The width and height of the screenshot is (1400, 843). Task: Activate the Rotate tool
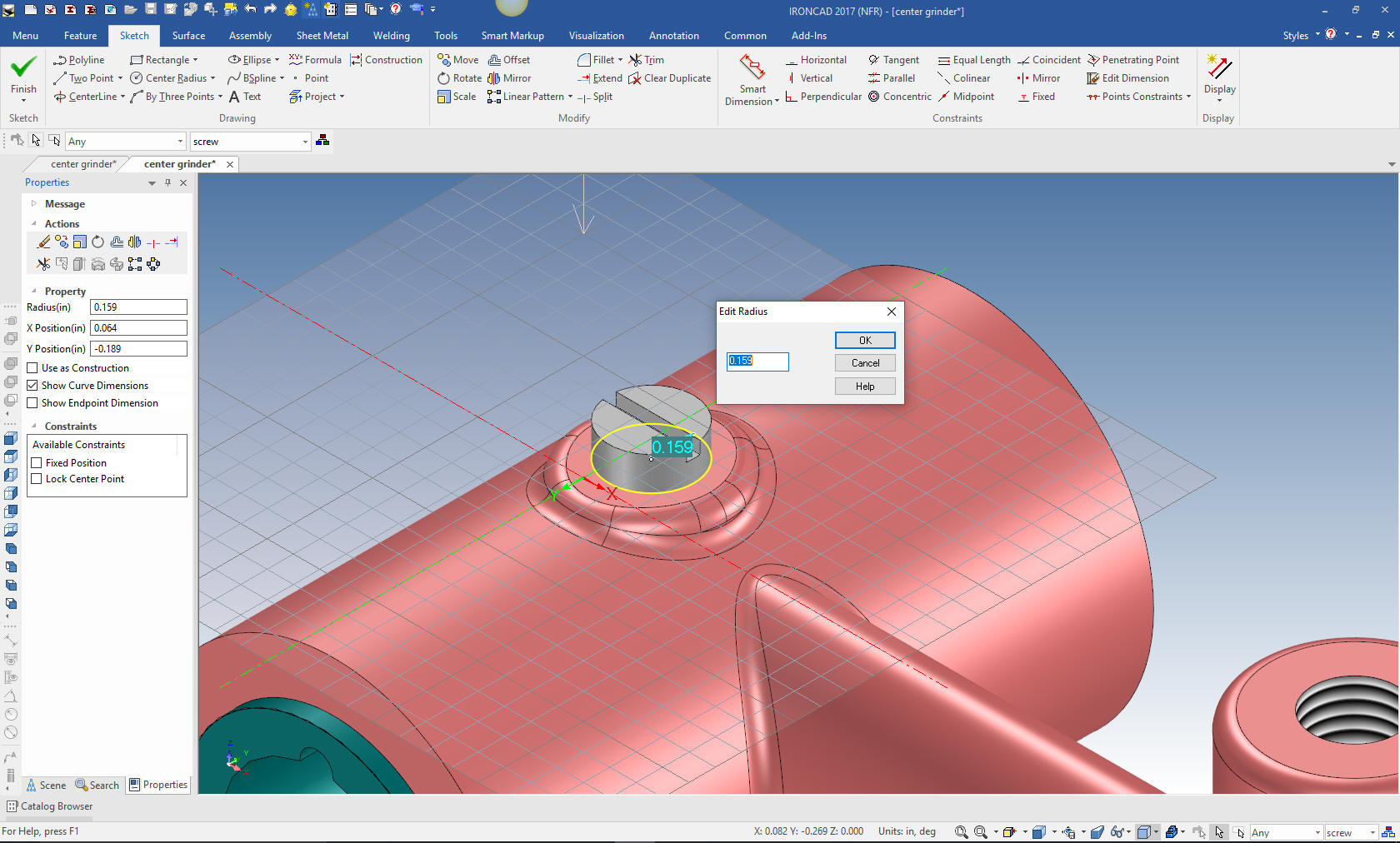pyautogui.click(x=459, y=78)
